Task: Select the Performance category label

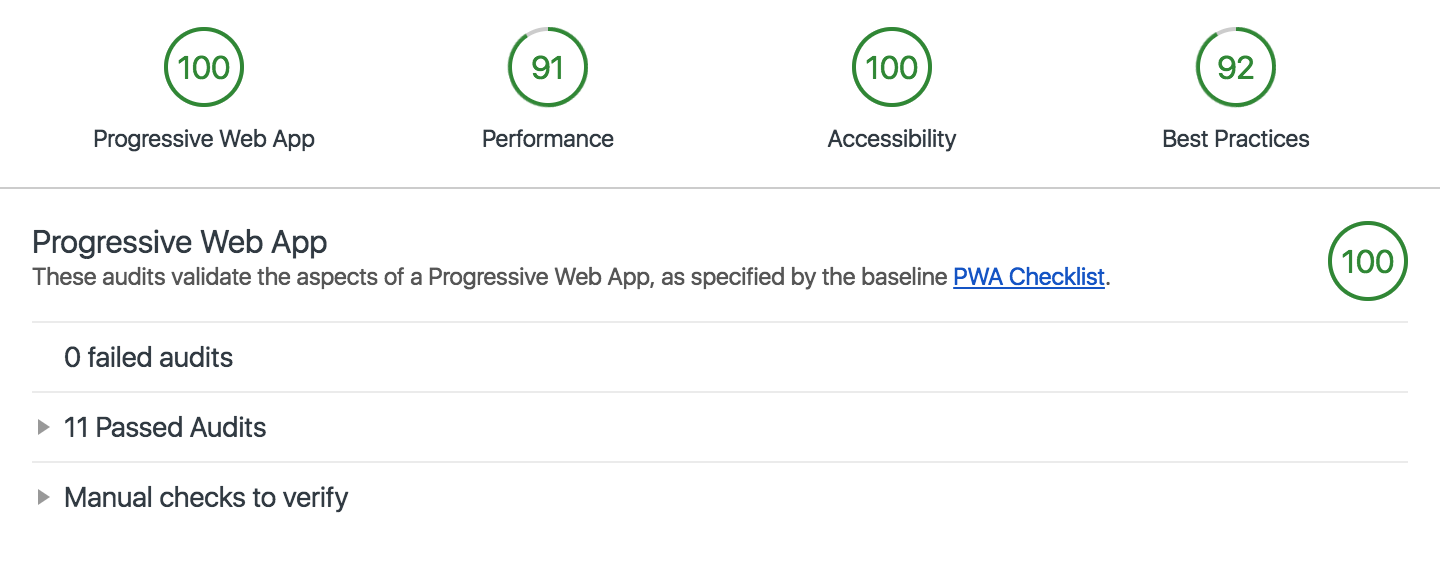Action: [x=548, y=139]
